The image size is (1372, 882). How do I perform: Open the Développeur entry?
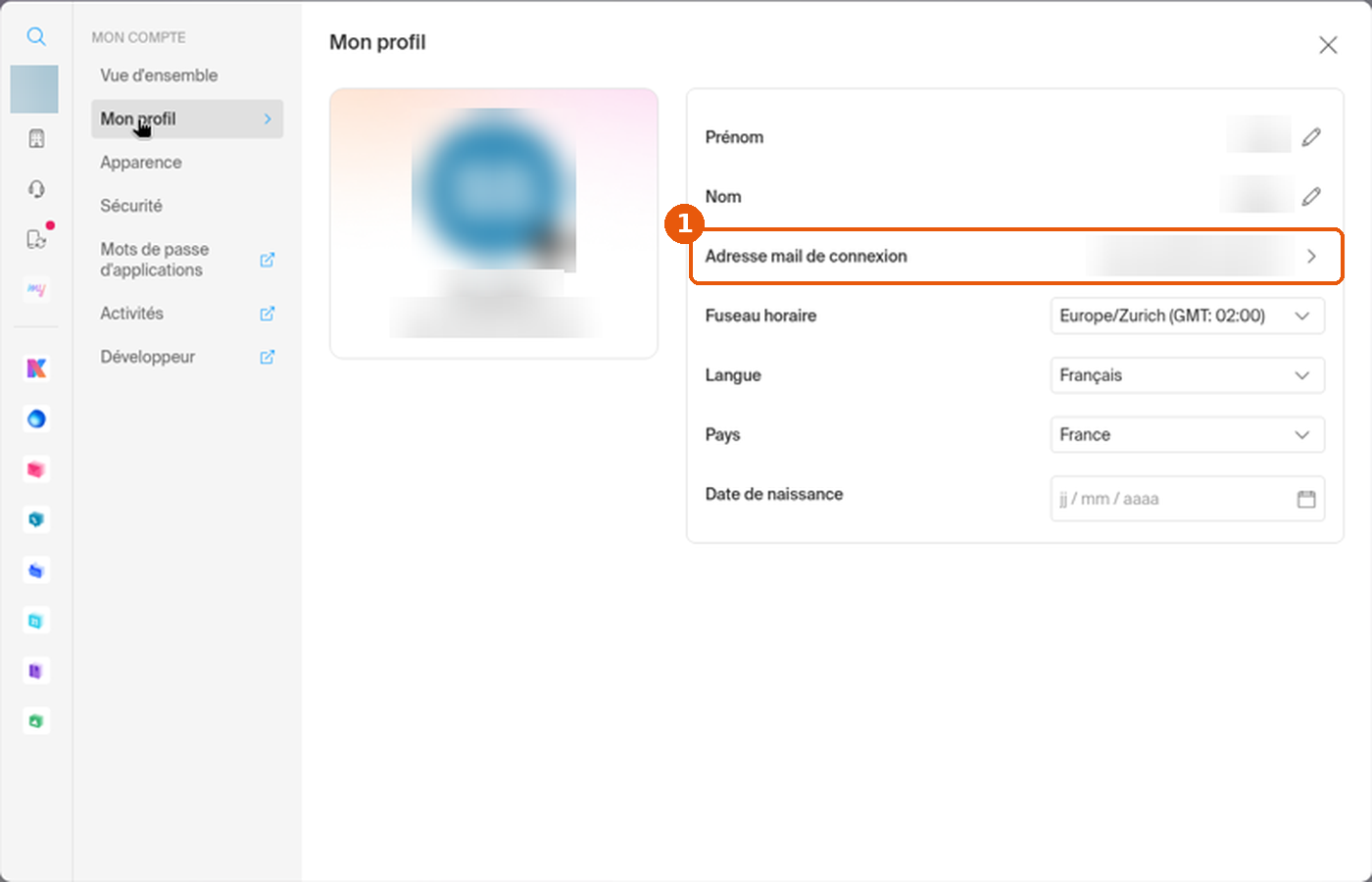(x=148, y=357)
